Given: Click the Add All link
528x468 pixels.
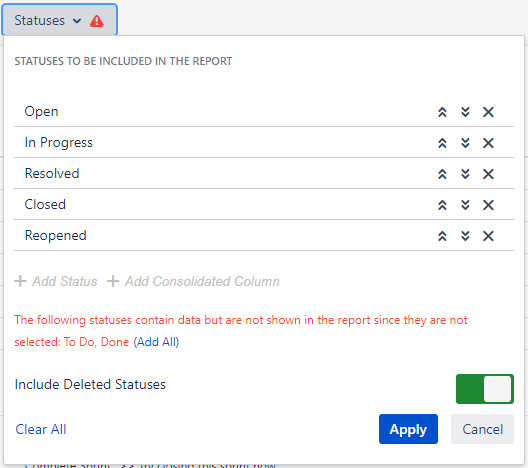Looking at the screenshot, I should 156,342.
